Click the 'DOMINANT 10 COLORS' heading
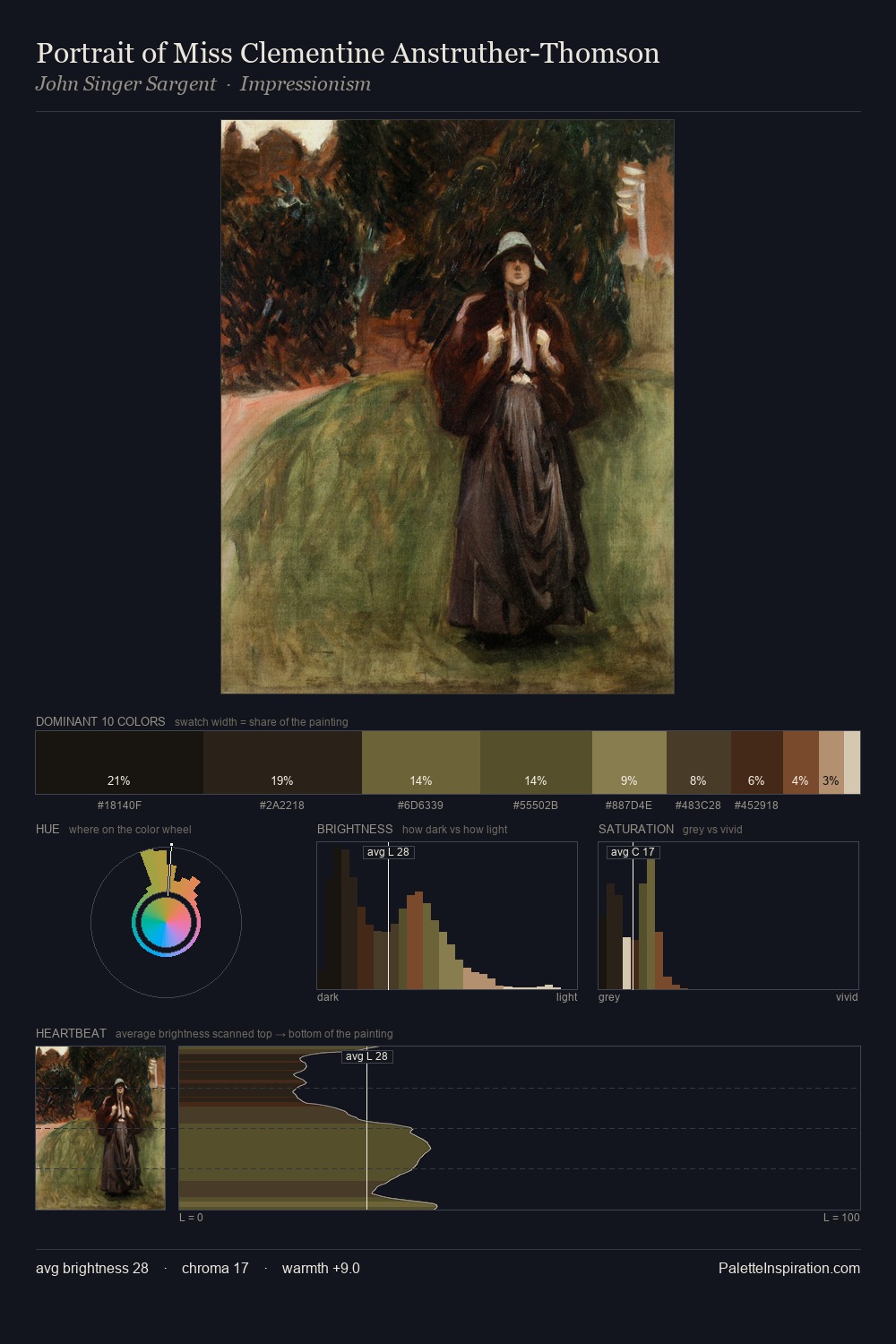The height and width of the screenshot is (1344, 896). click(x=100, y=721)
